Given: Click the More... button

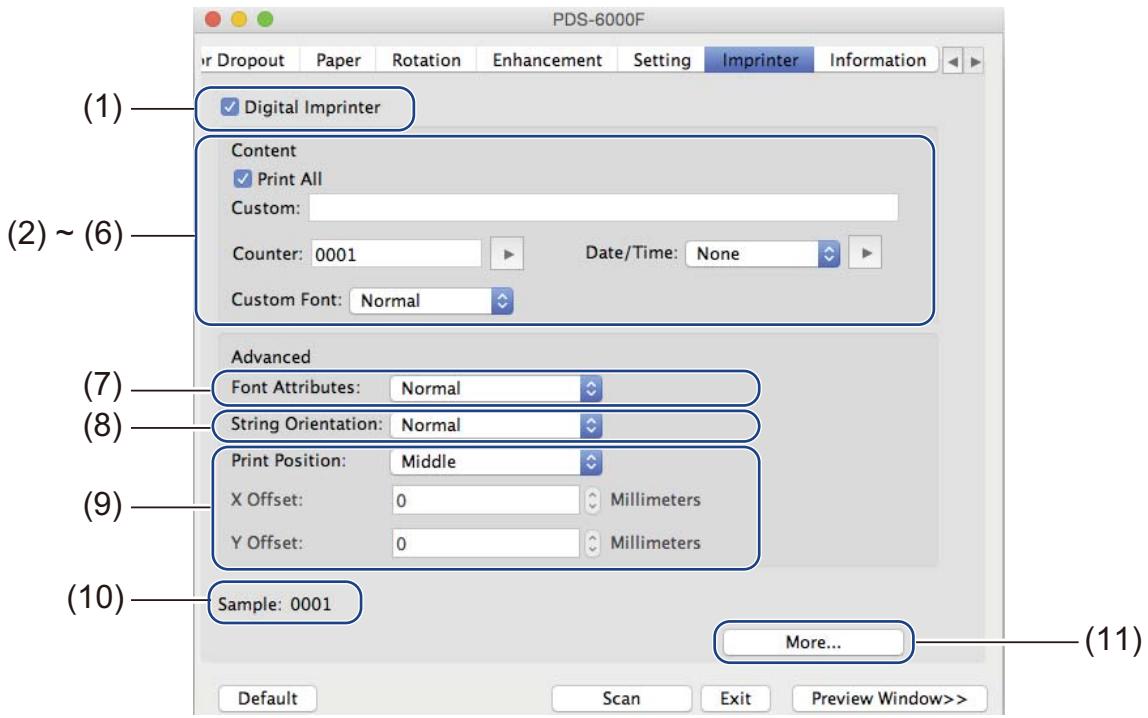Looking at the screenshot, I should tap(813, 643).
